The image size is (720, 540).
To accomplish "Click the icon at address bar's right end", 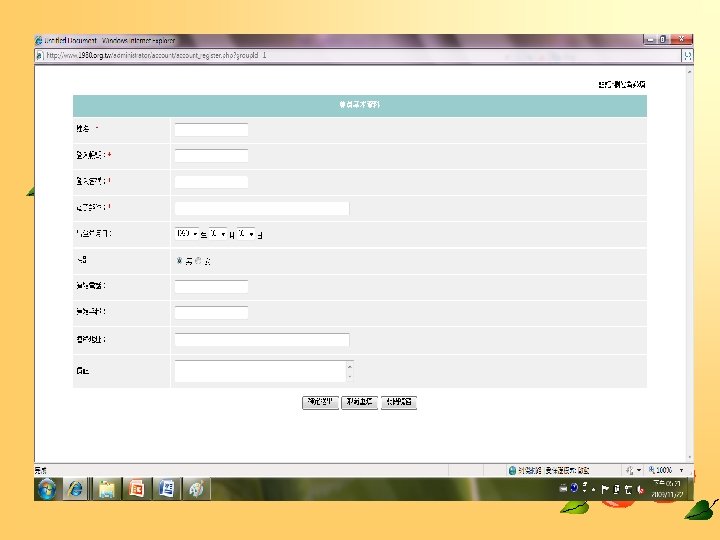I will (x=687, y=56).
